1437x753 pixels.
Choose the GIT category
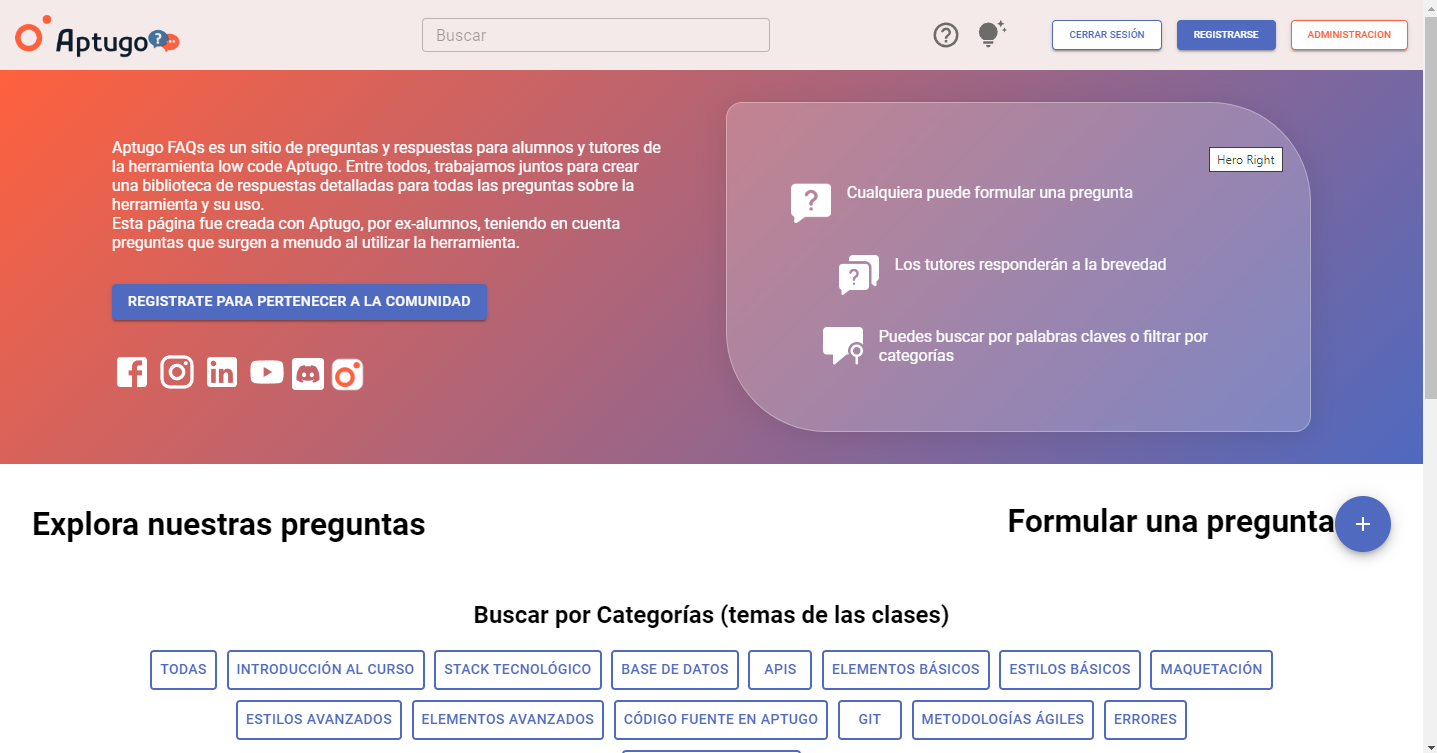coord(869,719)
